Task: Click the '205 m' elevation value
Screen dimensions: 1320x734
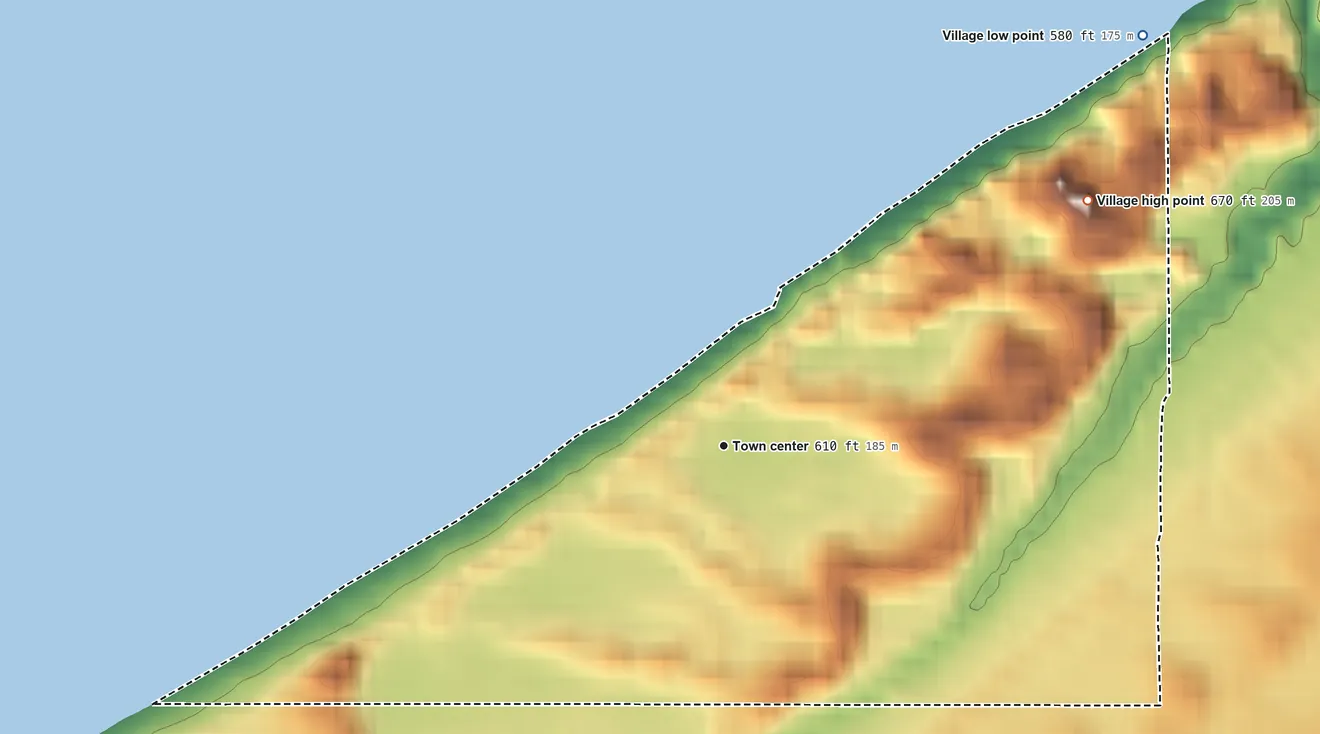Action: pos(1277,201)
